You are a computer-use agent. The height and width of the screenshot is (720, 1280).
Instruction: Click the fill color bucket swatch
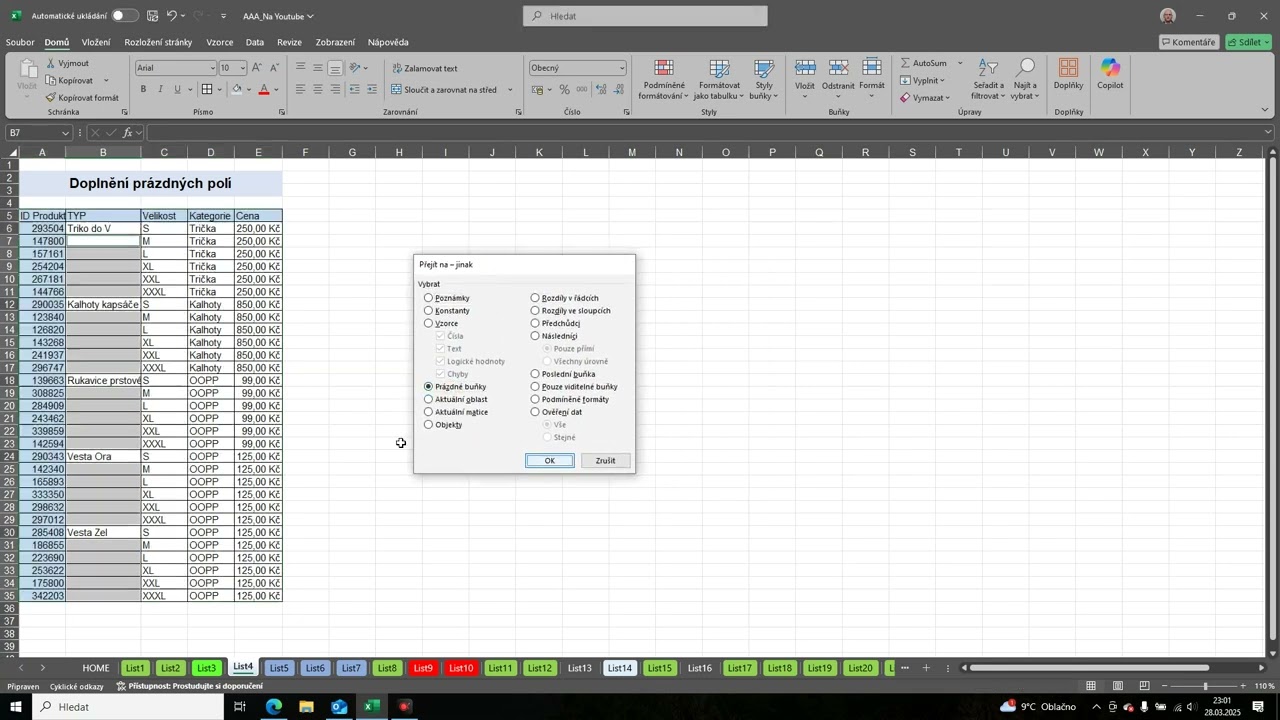[x=236, y=89]
